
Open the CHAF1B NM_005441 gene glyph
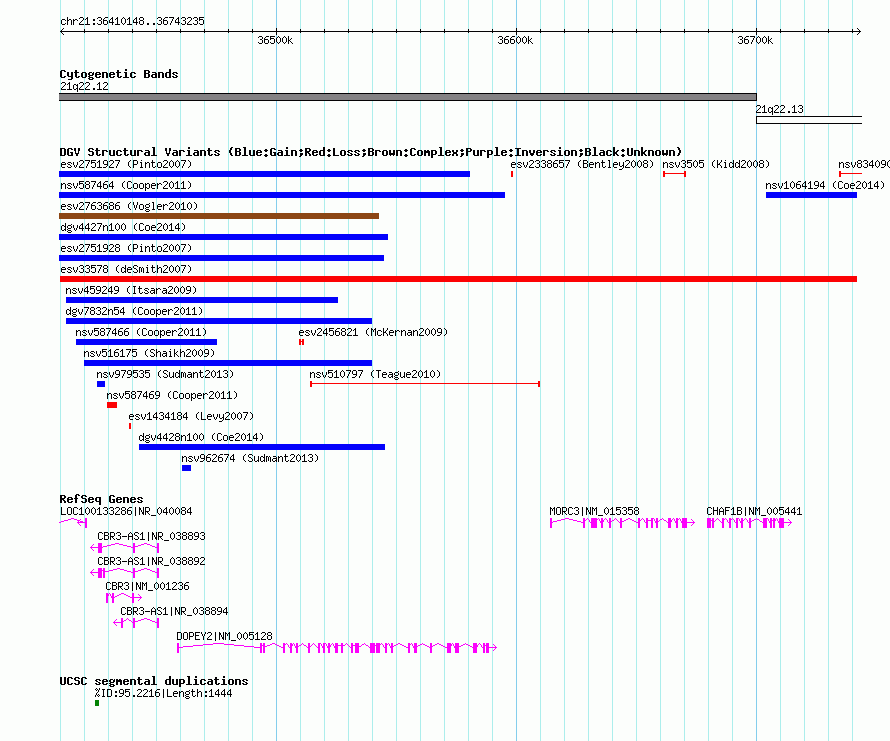pyautogui.click(x=749, y=523)
